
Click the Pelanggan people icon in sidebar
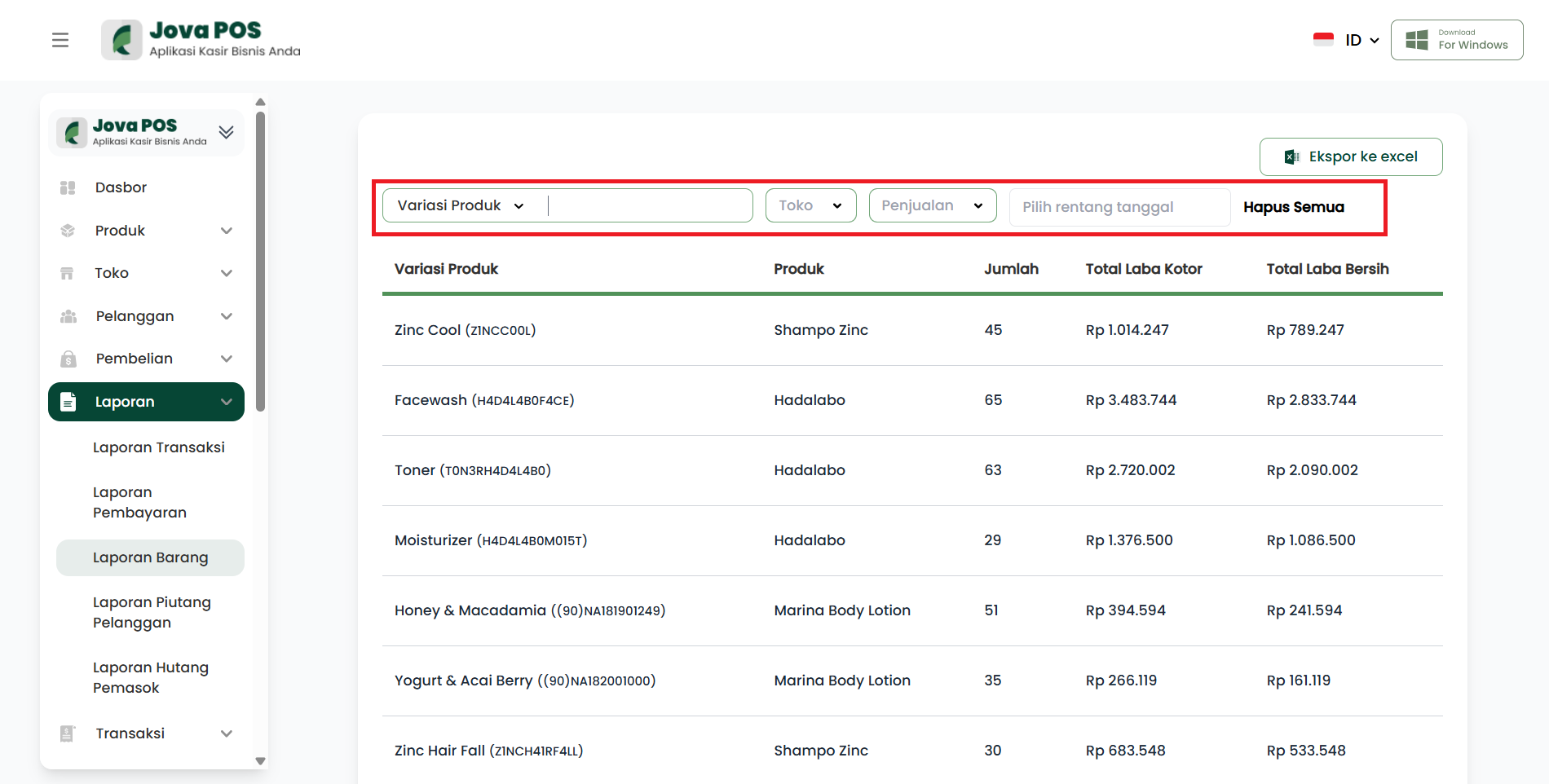(x=68, y=316)
